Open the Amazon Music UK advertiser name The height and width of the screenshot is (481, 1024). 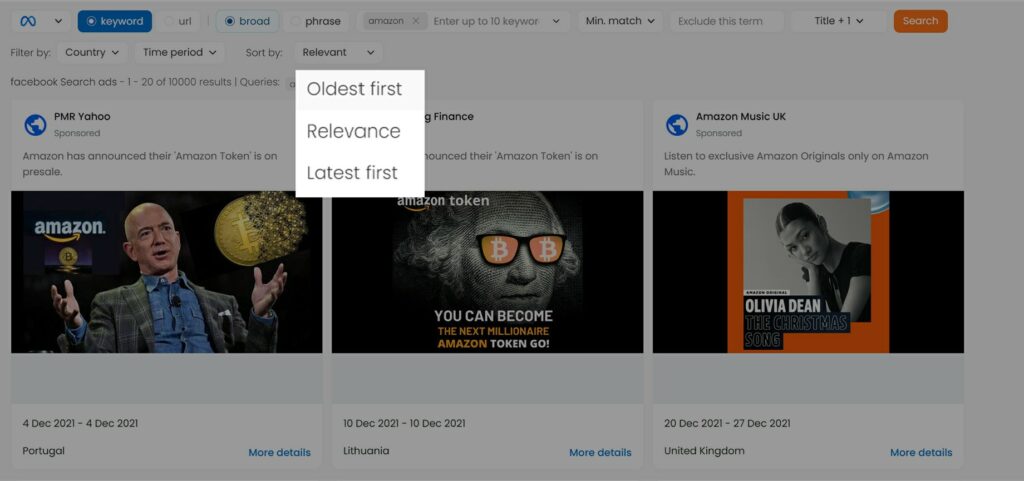pyautogui.click(x=741, y=117)
